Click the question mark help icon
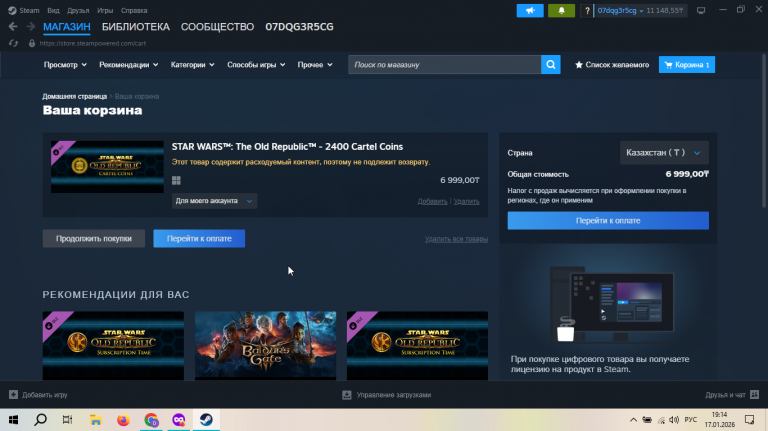This screenshot has width=768, height=431. click(x=587, y=10)
